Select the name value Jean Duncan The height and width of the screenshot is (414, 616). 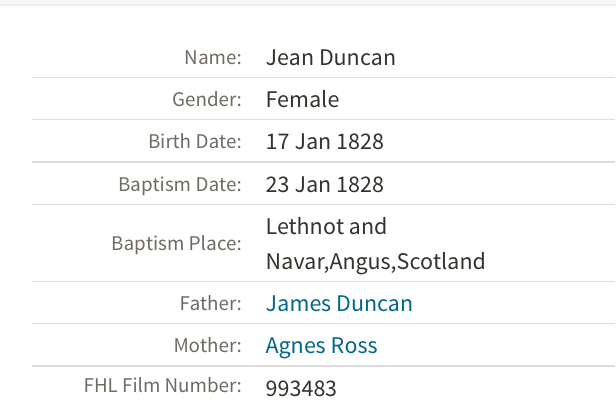[330, 57]
